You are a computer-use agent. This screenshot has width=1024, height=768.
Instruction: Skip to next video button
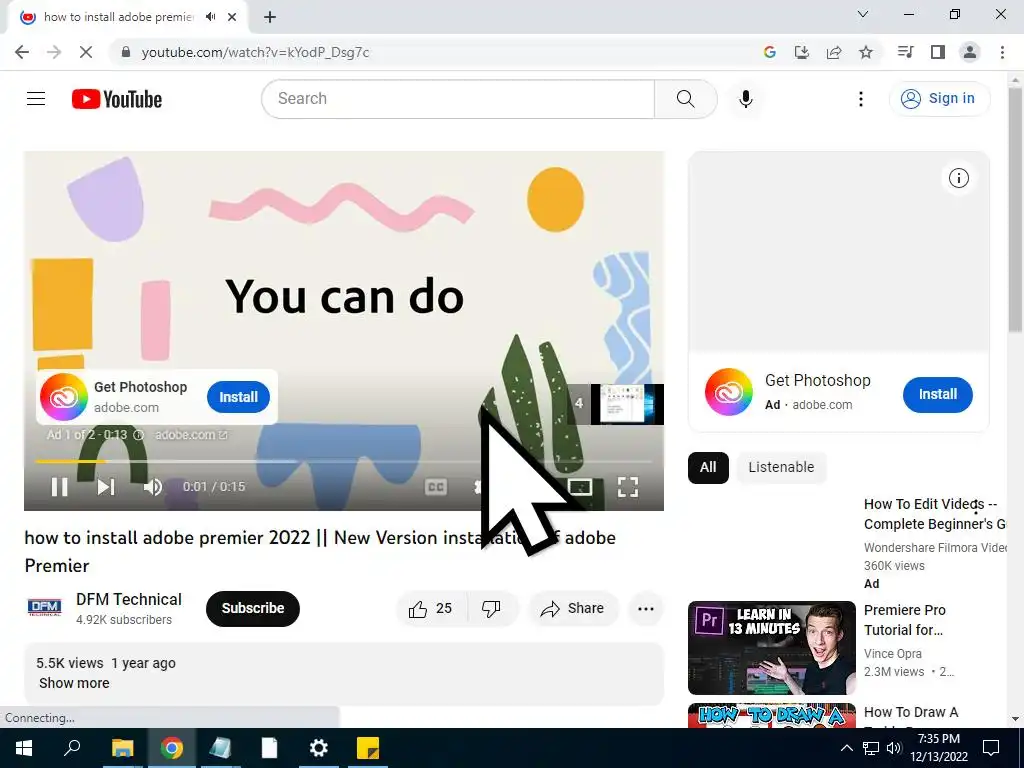pos(106,487)
